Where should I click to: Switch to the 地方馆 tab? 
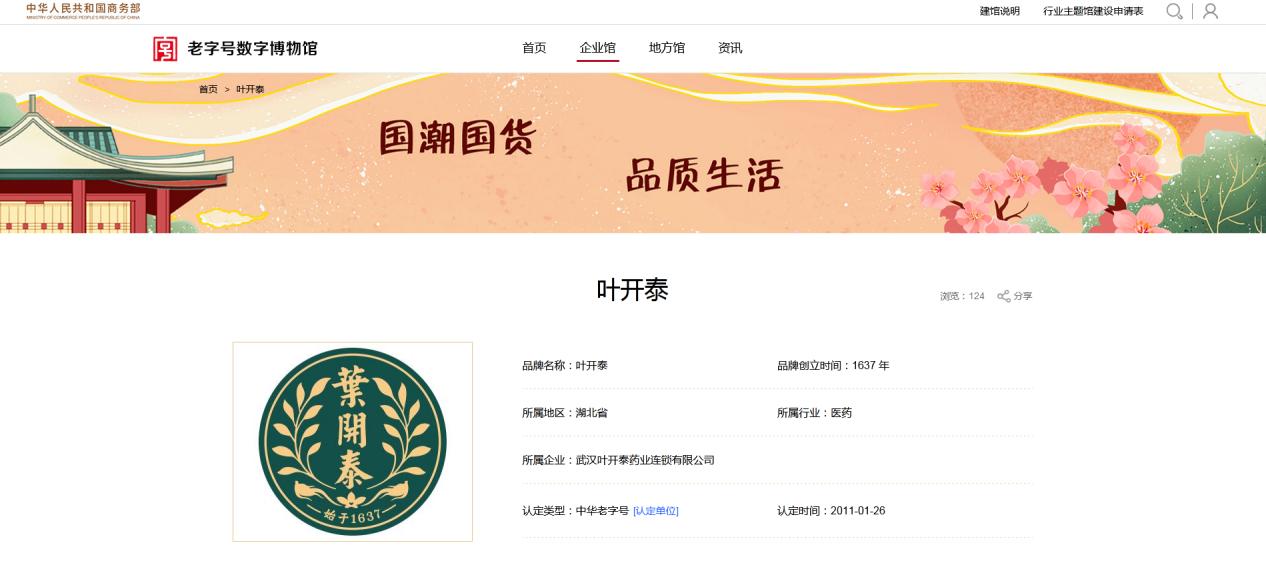pyautogui.click(x=667, y=48)
